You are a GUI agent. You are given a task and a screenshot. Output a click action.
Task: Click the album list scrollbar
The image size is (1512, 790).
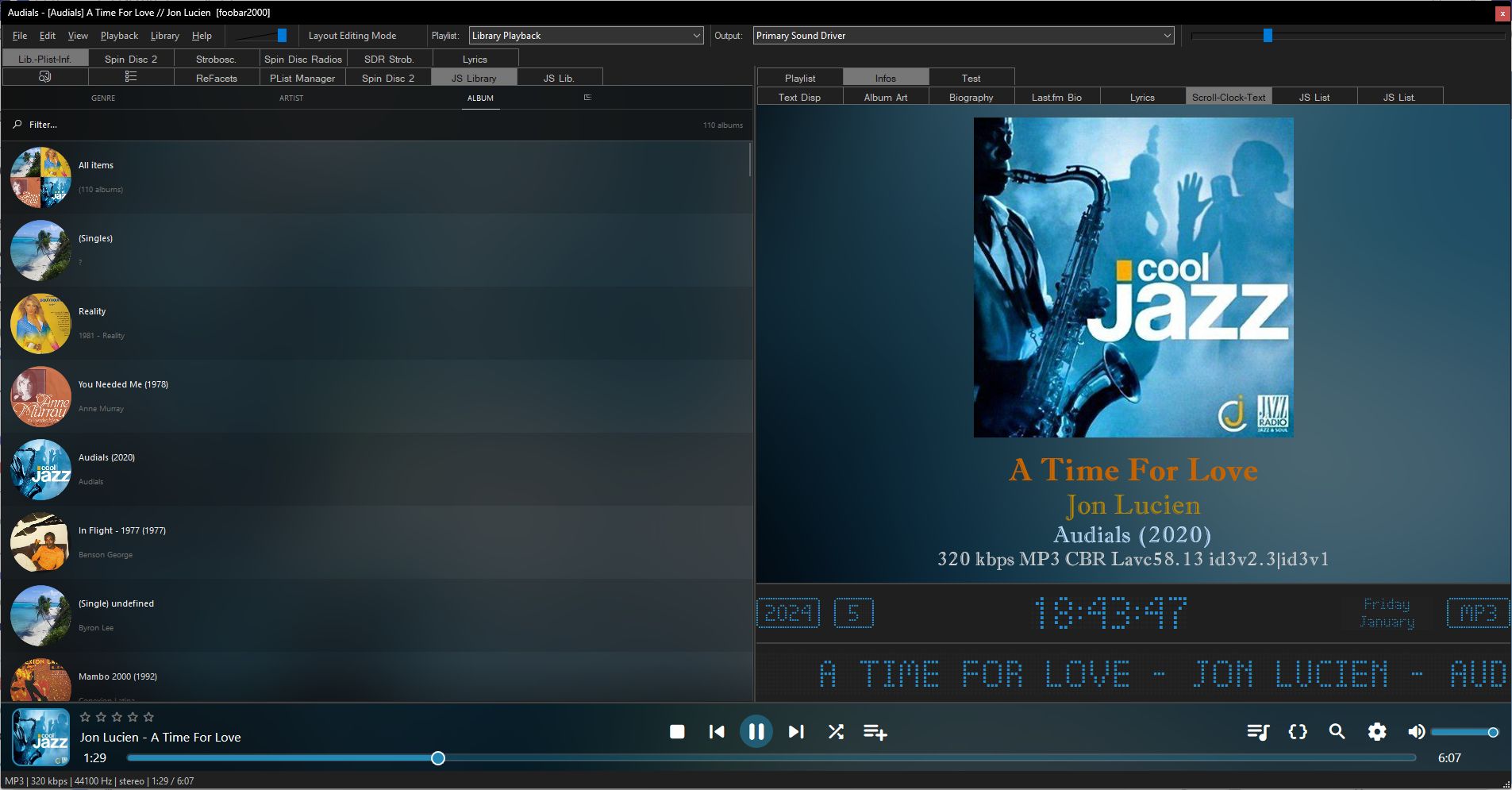tap(749, 160)
